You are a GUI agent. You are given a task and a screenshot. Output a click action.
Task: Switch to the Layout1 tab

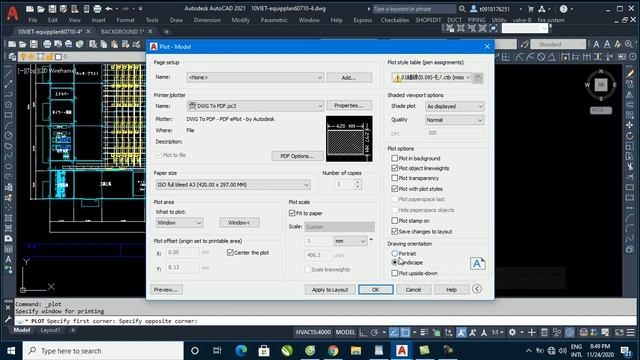tap(51, 330)
